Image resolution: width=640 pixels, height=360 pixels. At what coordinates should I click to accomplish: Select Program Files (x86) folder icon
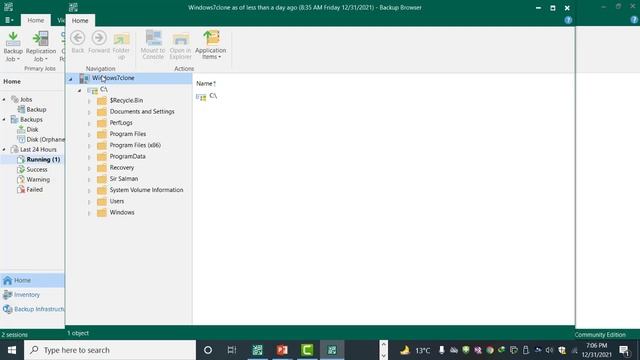(102, 145)
